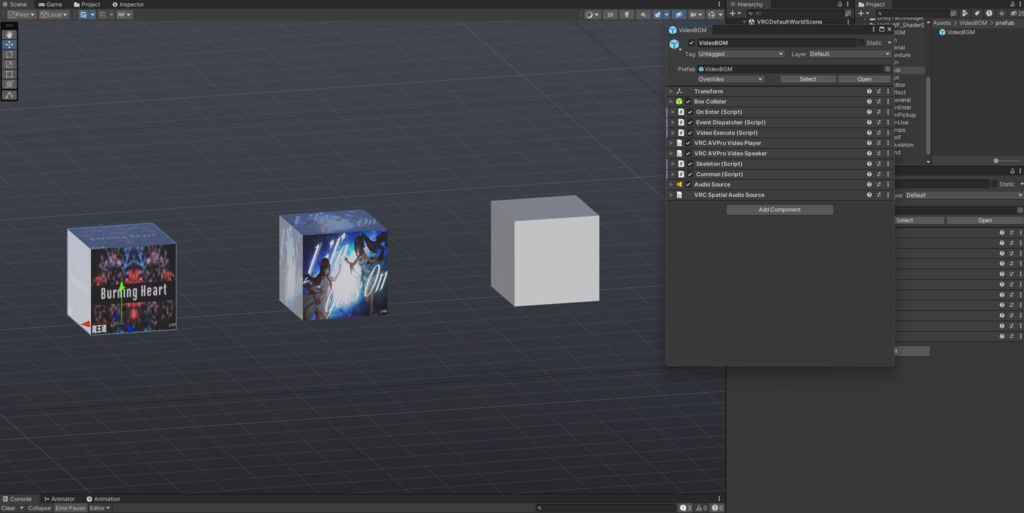Open Audio Source more-options menu
This screenshot has height=513, width=1024.
click(x=888, y=185)
